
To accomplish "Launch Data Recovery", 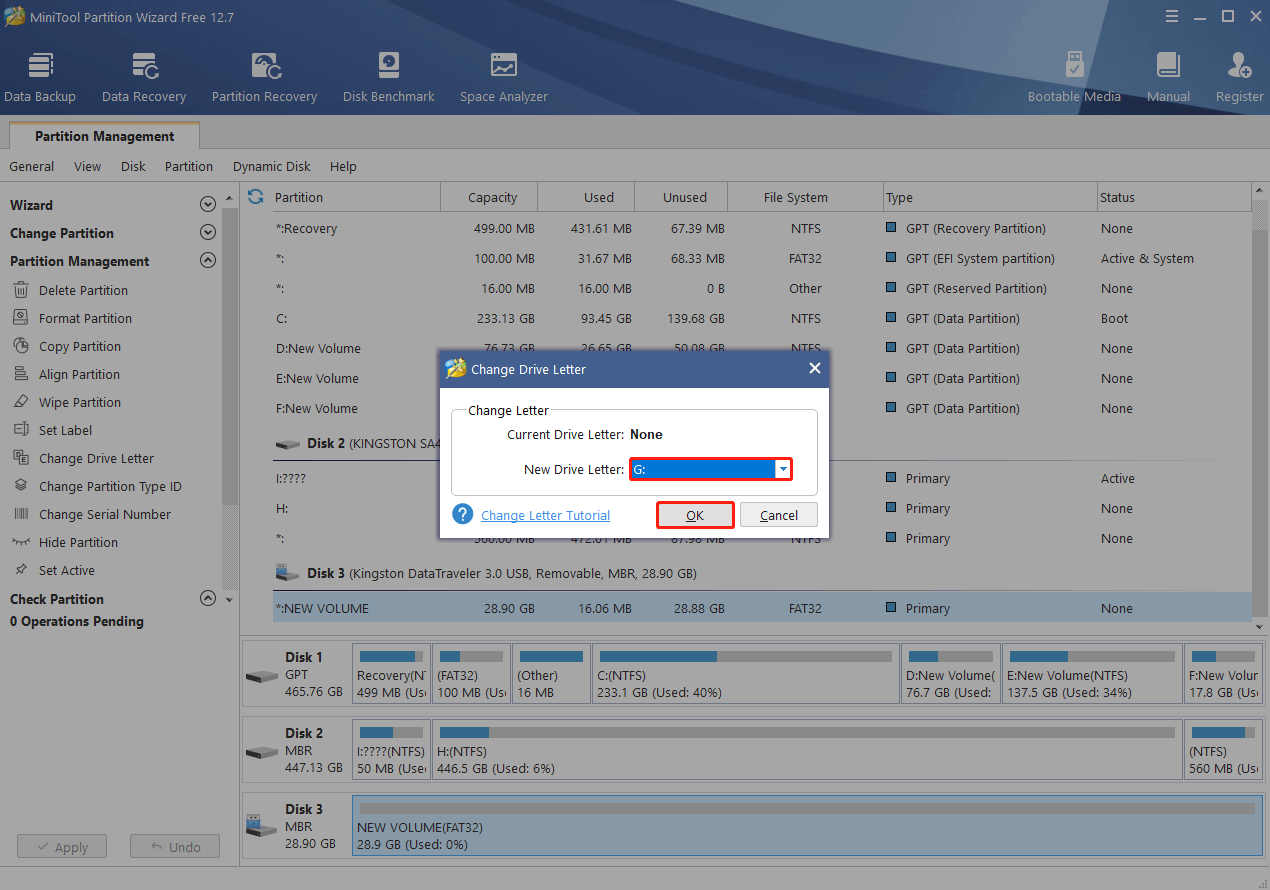I will click(143, 75).
